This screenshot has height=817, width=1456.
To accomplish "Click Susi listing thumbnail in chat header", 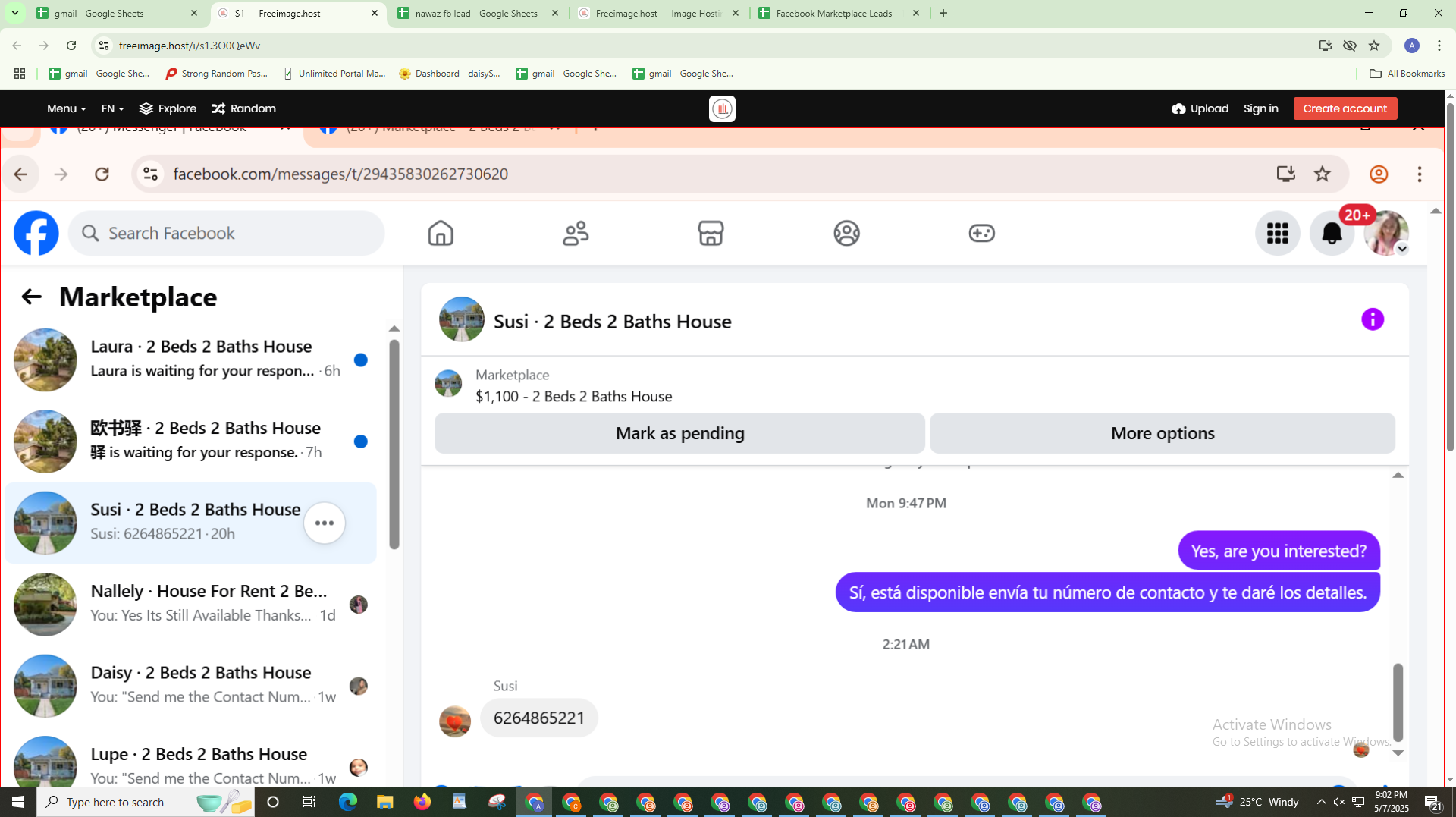I will click(x=461, y=319).
